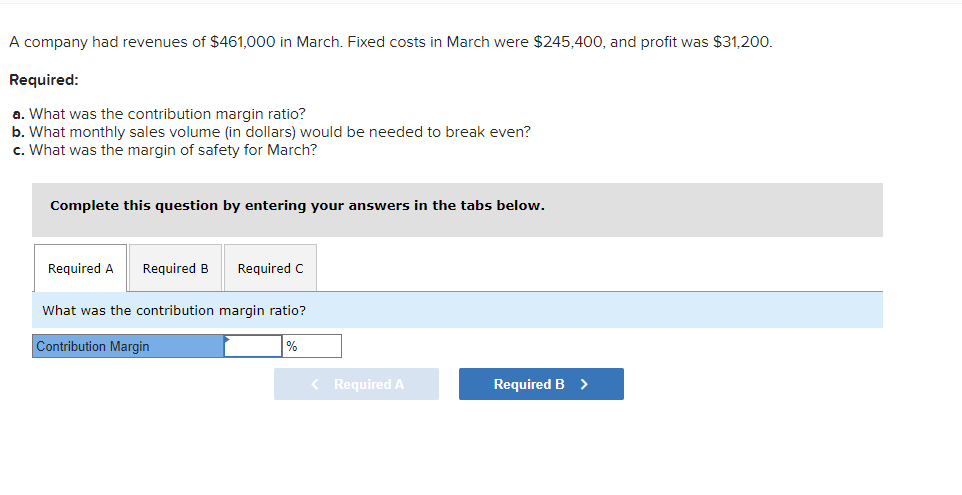Click the percent sign unit cell
The height and width of the screenshot is (495, 962).
312,347
